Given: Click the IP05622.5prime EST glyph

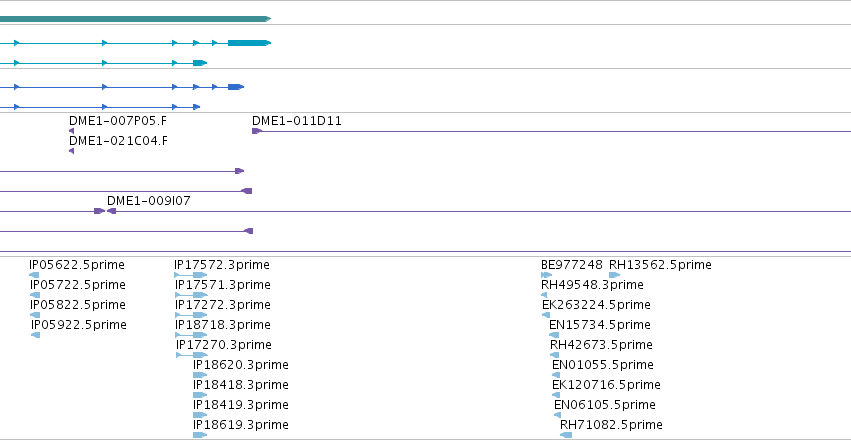Looking at the screenshot, I should (34, 275).
